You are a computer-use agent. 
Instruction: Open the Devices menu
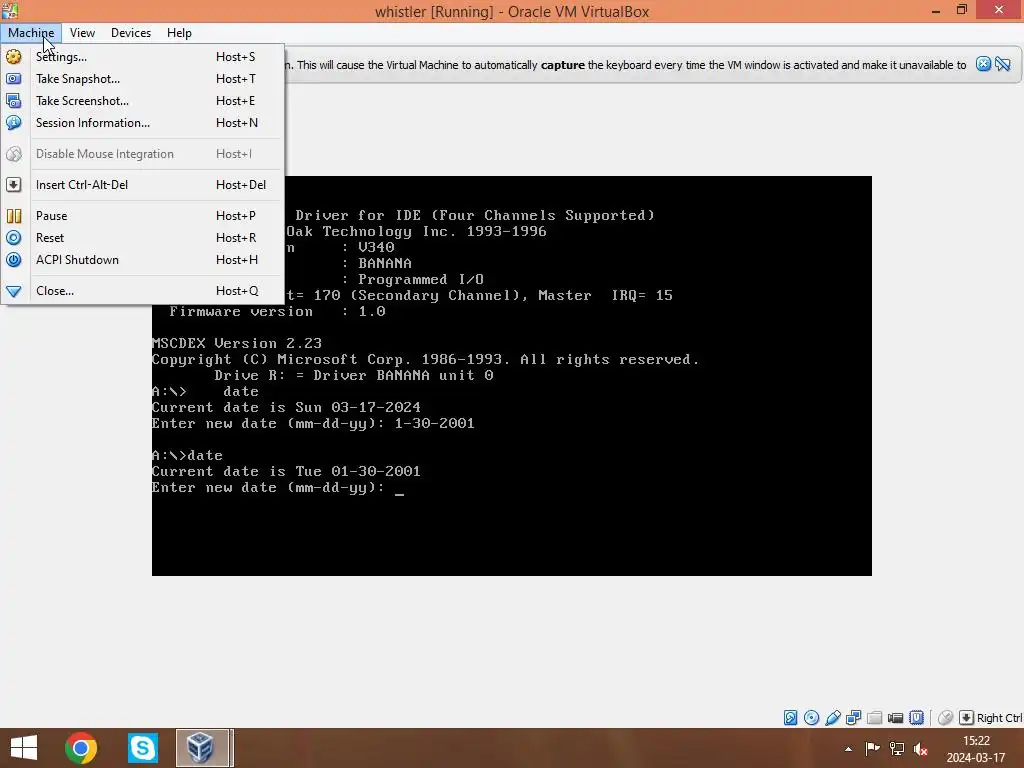131,33
